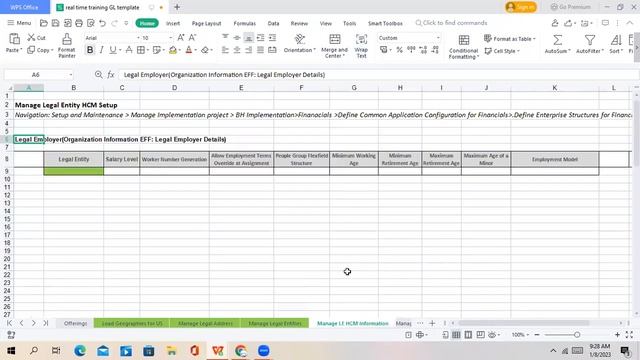640x360 pixels.
Task: Click the formula bar text
Action: [224, 75]
